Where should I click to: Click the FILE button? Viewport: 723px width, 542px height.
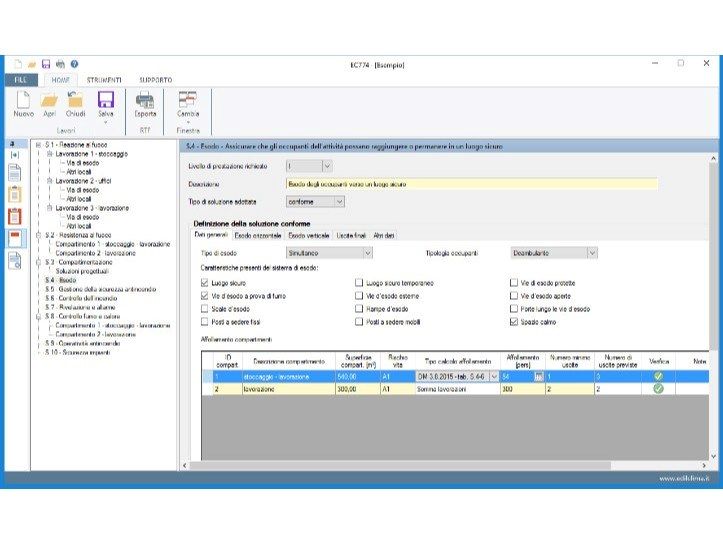coord(21,80)
